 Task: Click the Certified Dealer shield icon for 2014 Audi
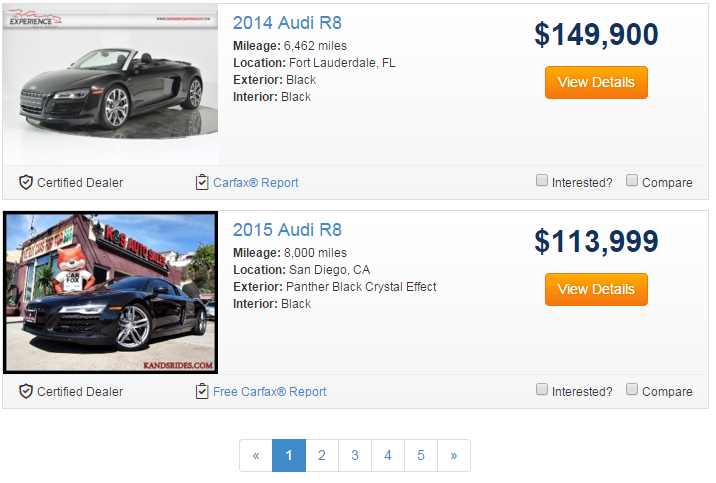26,182
